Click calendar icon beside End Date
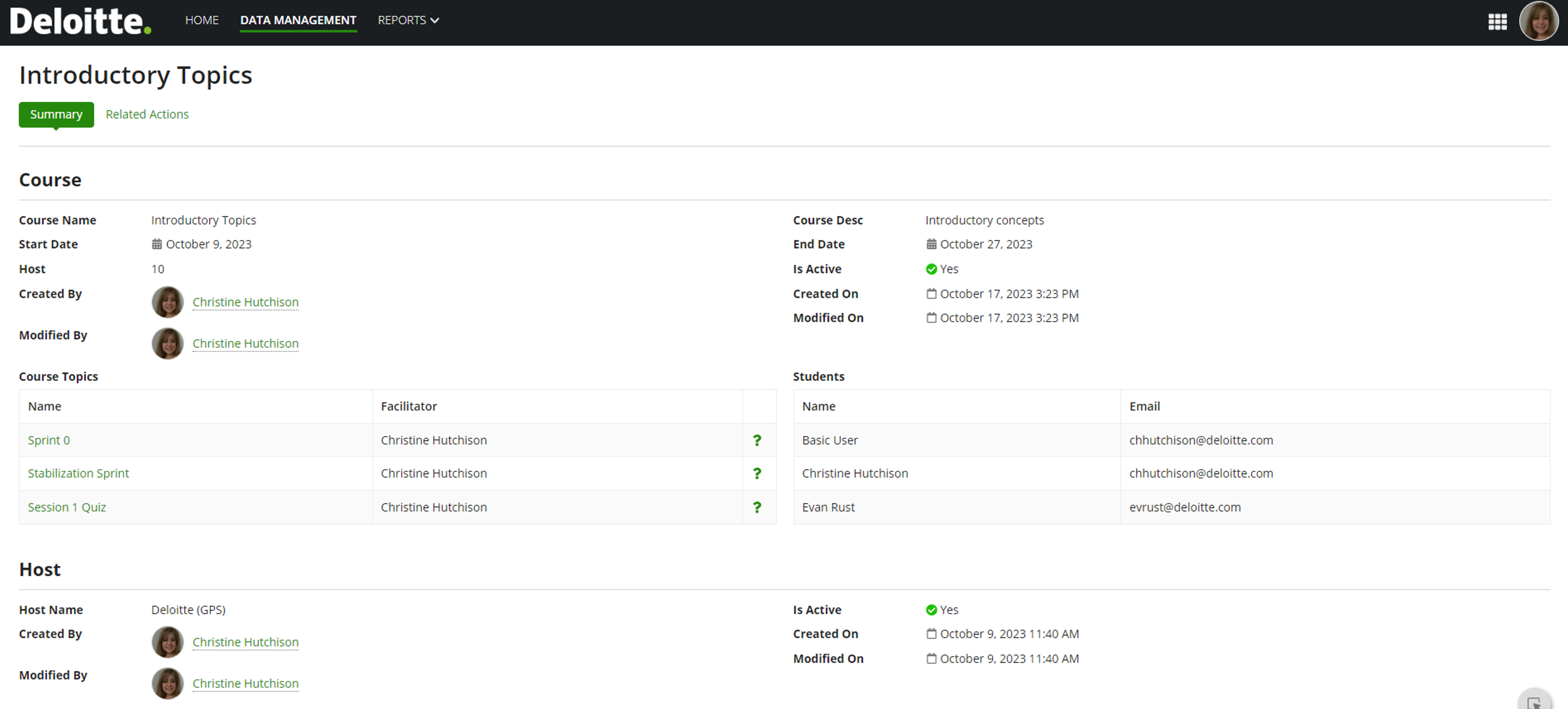This screenshot has height=709, width=1568. pyautogui.click(x=931, y=244)
